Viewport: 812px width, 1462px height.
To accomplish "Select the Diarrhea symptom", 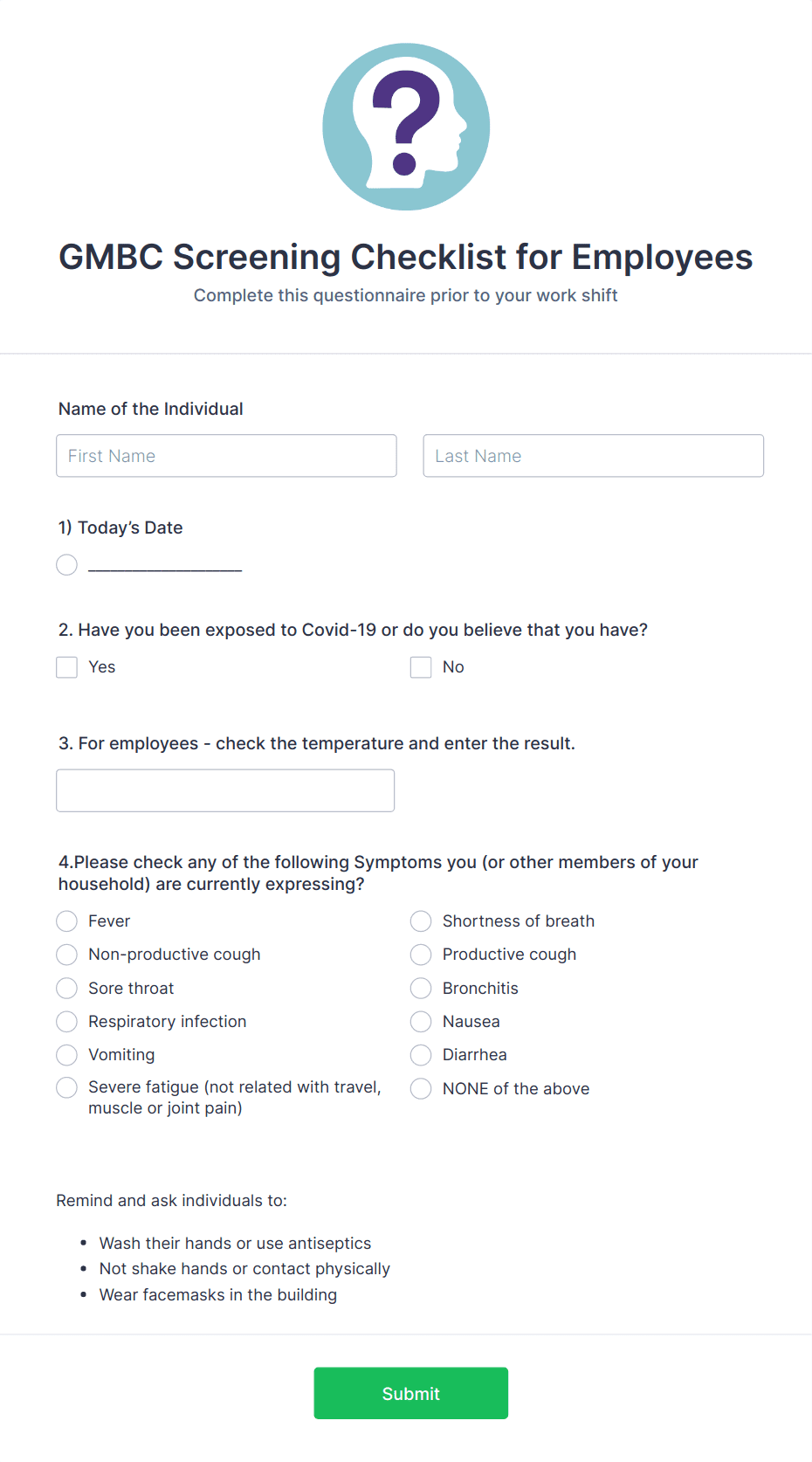I will [x=421, y=1054].
